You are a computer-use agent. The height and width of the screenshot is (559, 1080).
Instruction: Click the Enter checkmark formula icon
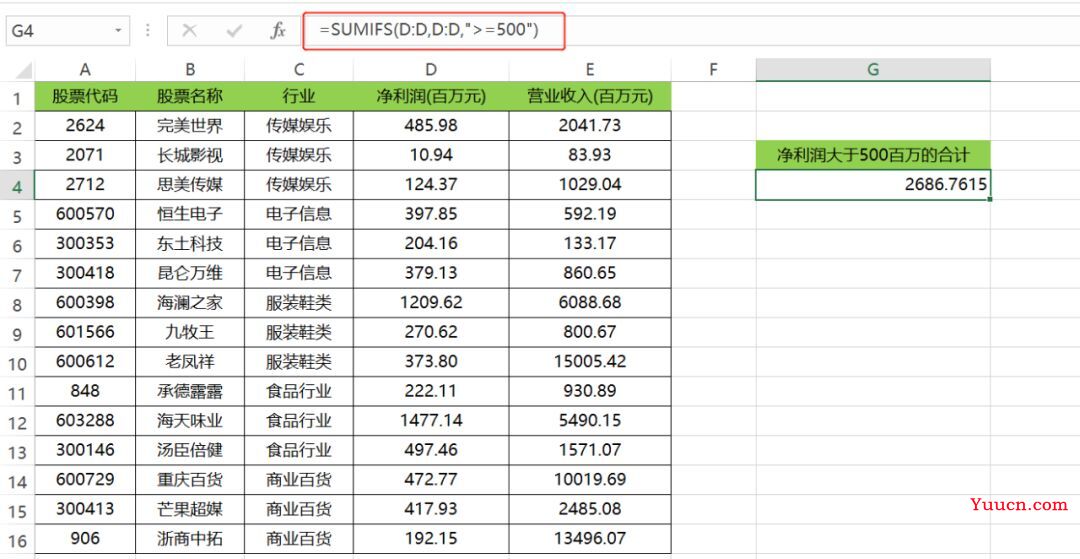pyautogui.click(x=234, y=31)
